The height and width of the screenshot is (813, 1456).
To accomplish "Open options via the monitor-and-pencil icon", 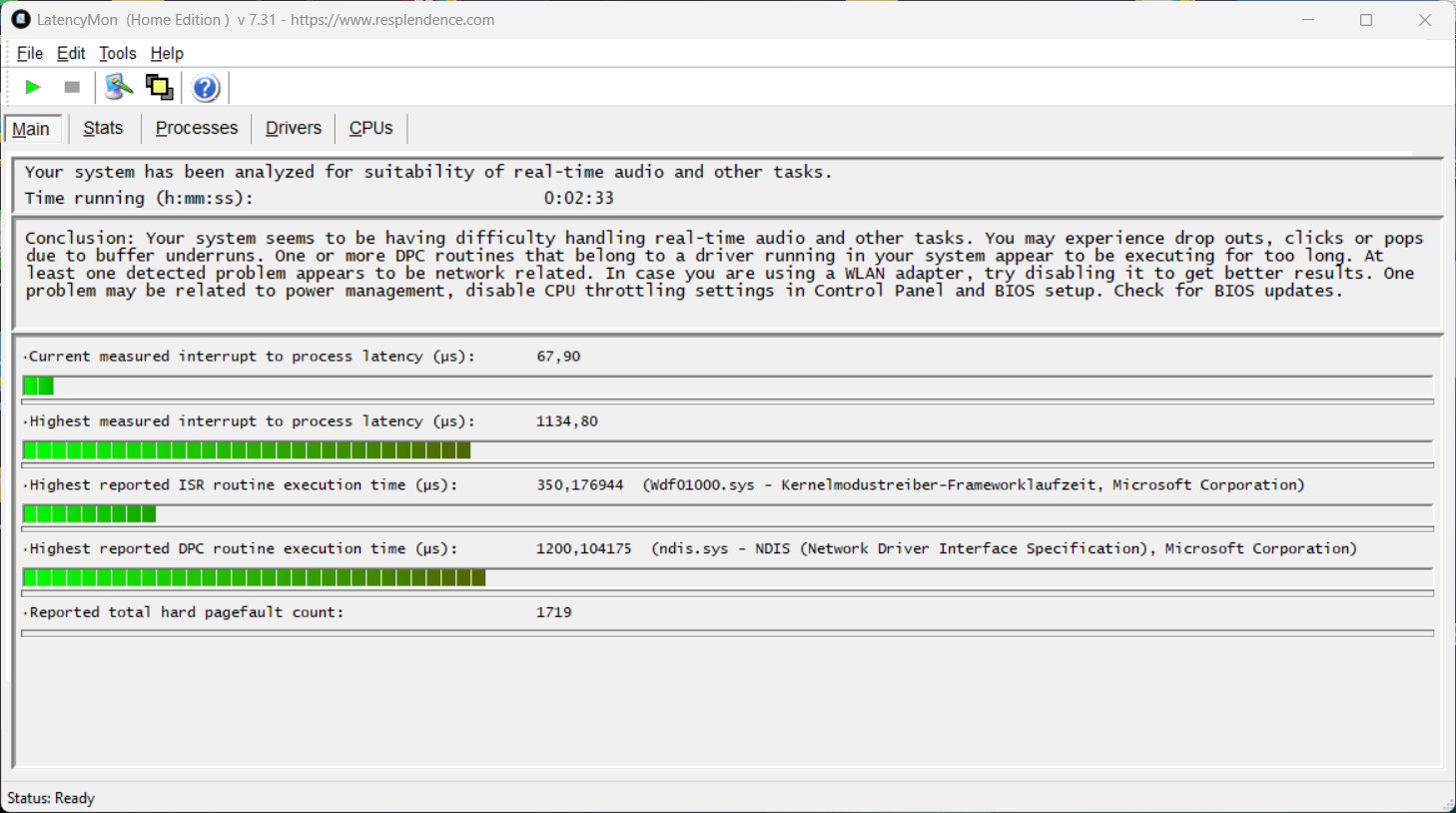I will 118,88.
